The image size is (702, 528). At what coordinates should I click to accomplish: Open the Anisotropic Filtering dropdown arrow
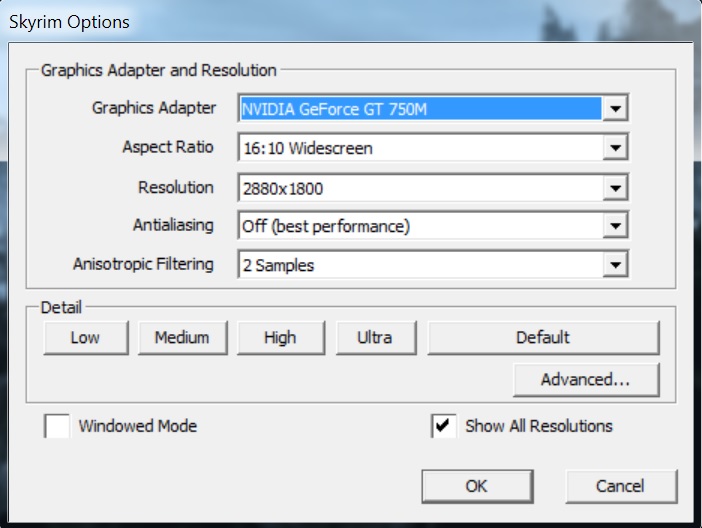(x=615, y=265)
